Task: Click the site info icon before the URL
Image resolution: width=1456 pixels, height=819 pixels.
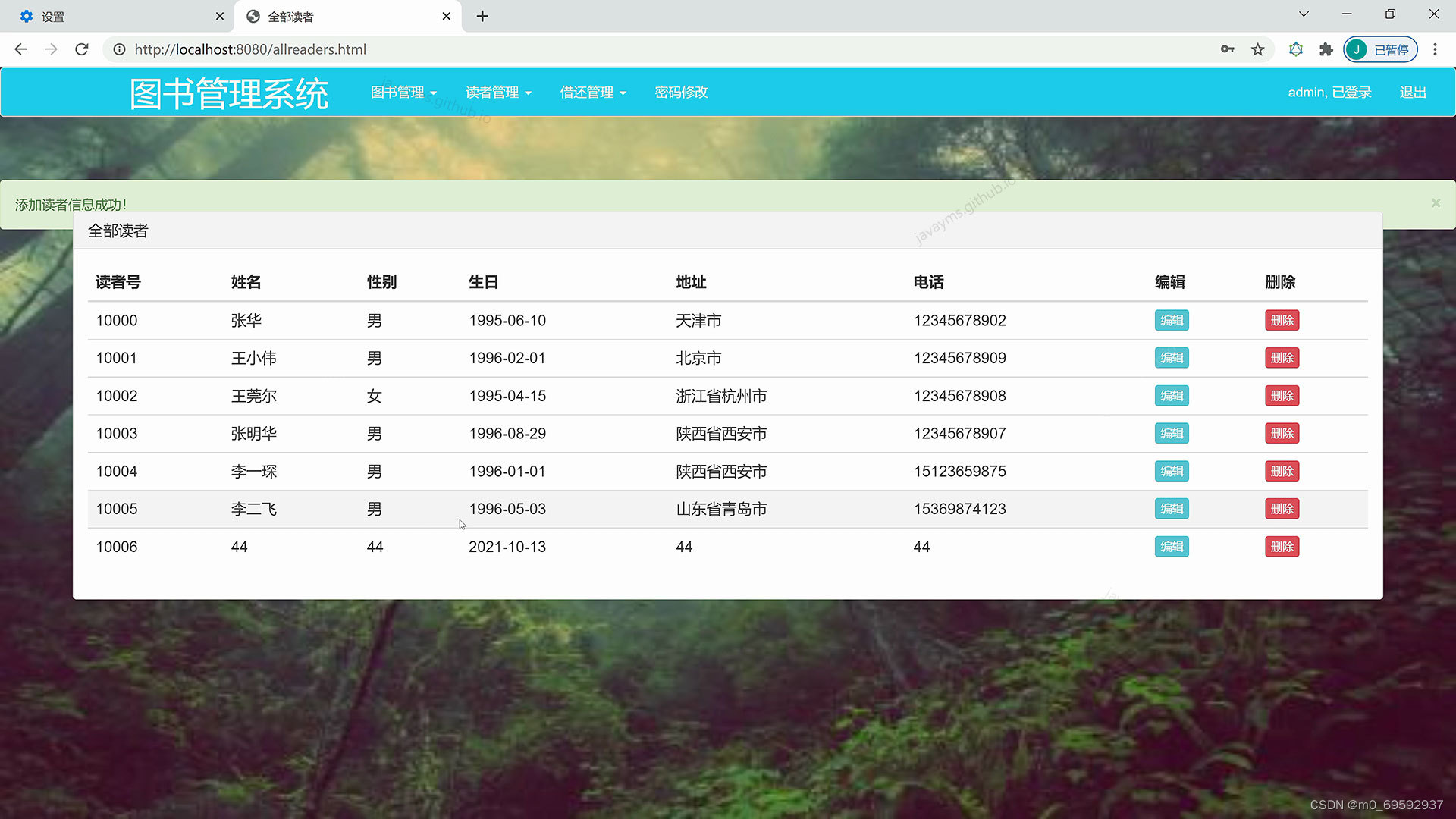Action: (119, 49)
